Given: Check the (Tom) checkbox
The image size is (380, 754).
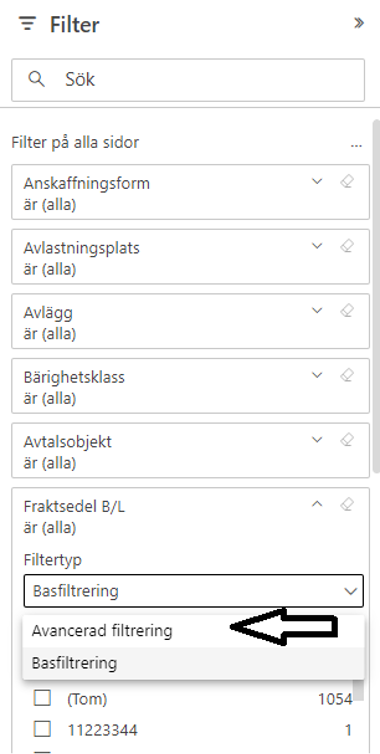Looking at the screenshot, I should pyautogui.click(x=42, y=698).
